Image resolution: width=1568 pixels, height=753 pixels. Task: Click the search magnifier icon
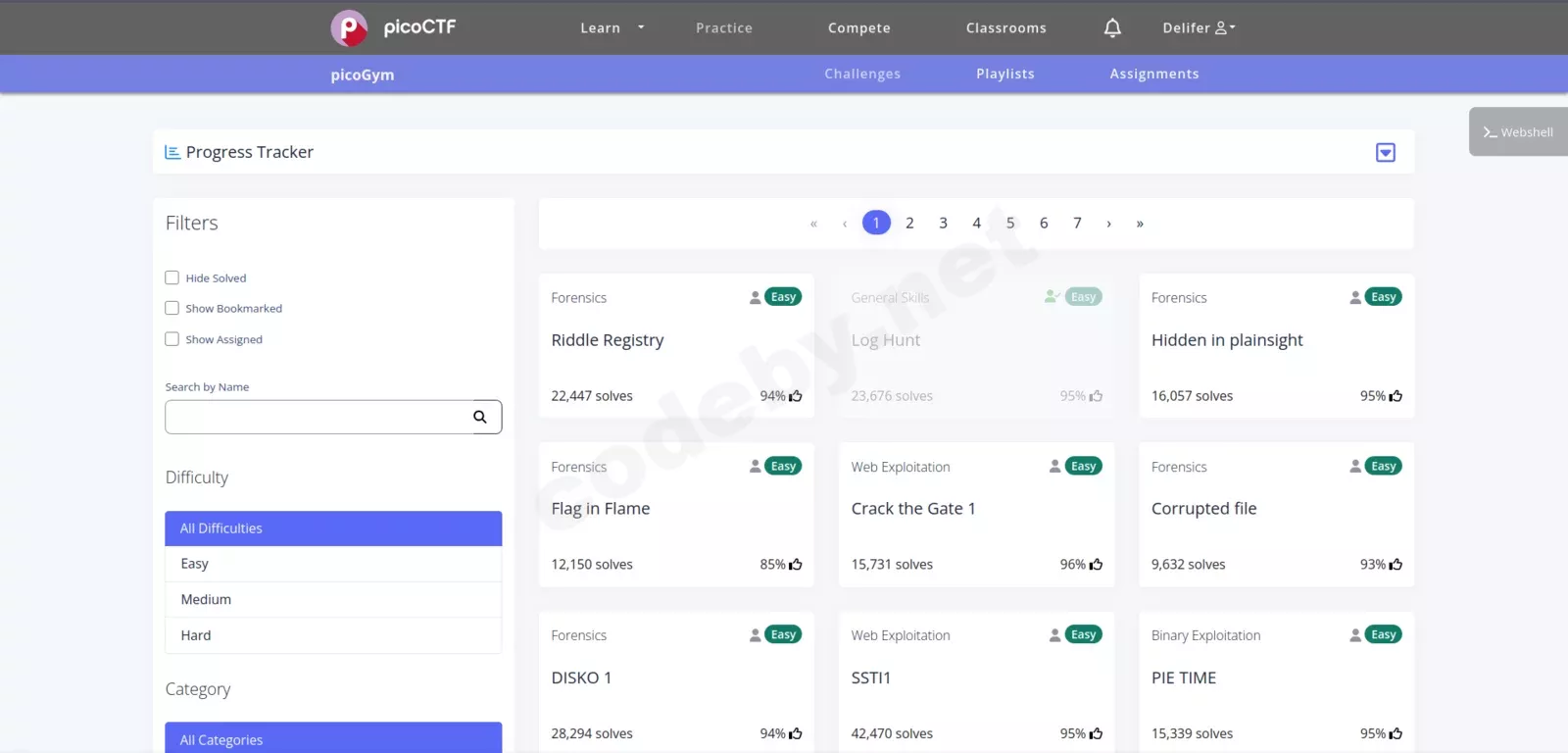pos(480,417)
